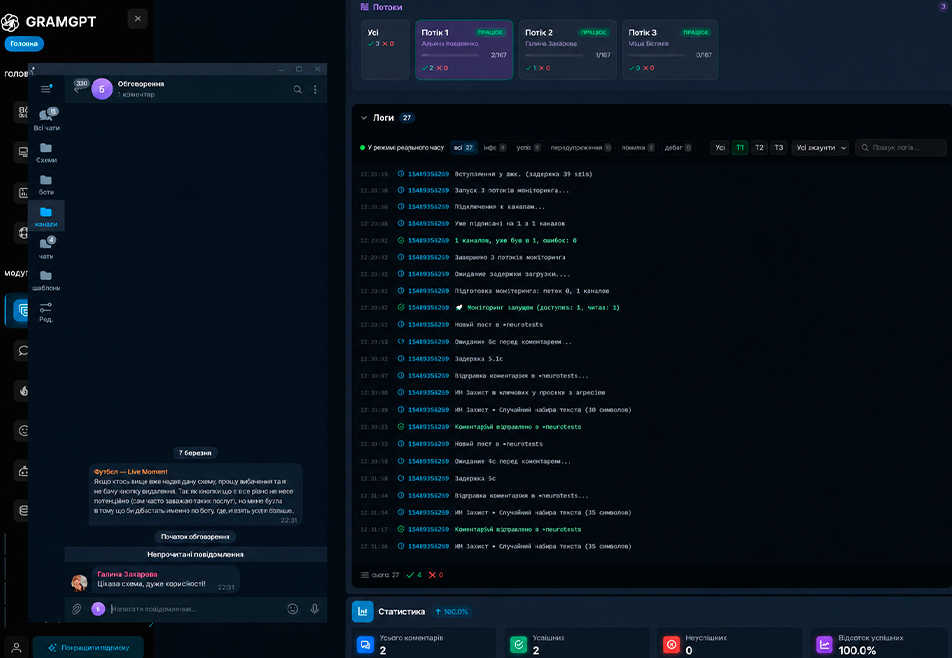Click the Покращити підписку button
Image resolution: width=952 pixels, height=658 pixels.
point(89,648)
